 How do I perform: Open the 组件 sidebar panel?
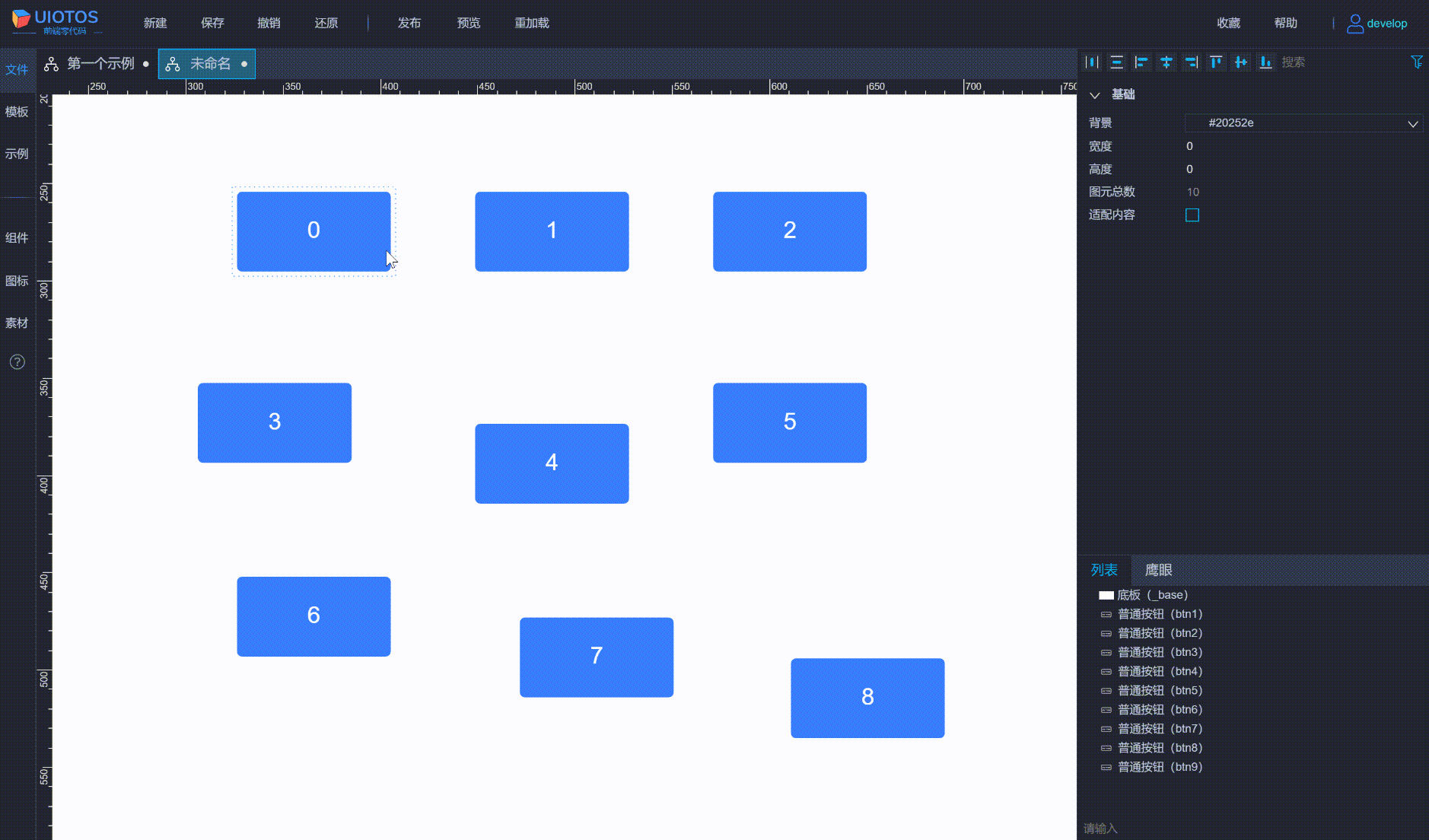[x=17, y=238]
